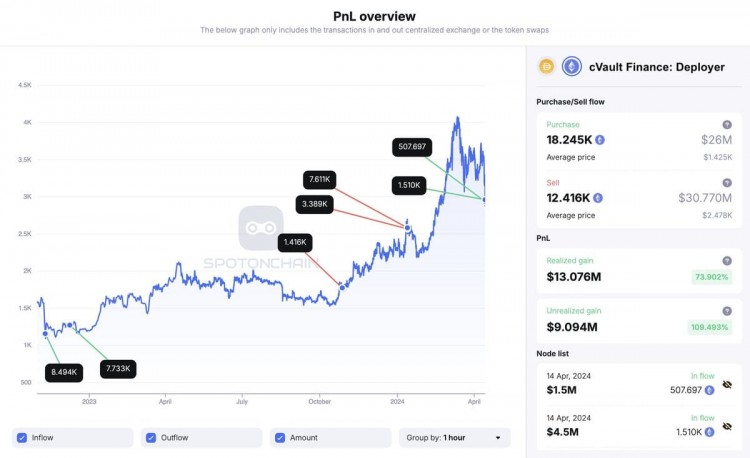Open the Unrealized gain info icon
Image resolution: width=750 pixels, height=458 pixels.
tap(727, 310)
